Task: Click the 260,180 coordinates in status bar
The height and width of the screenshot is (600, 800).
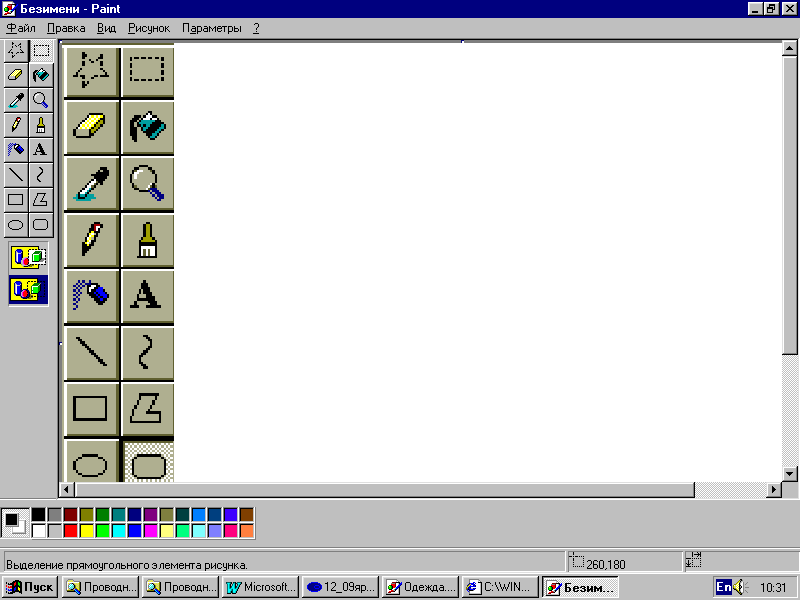Action: coord(606,565)
